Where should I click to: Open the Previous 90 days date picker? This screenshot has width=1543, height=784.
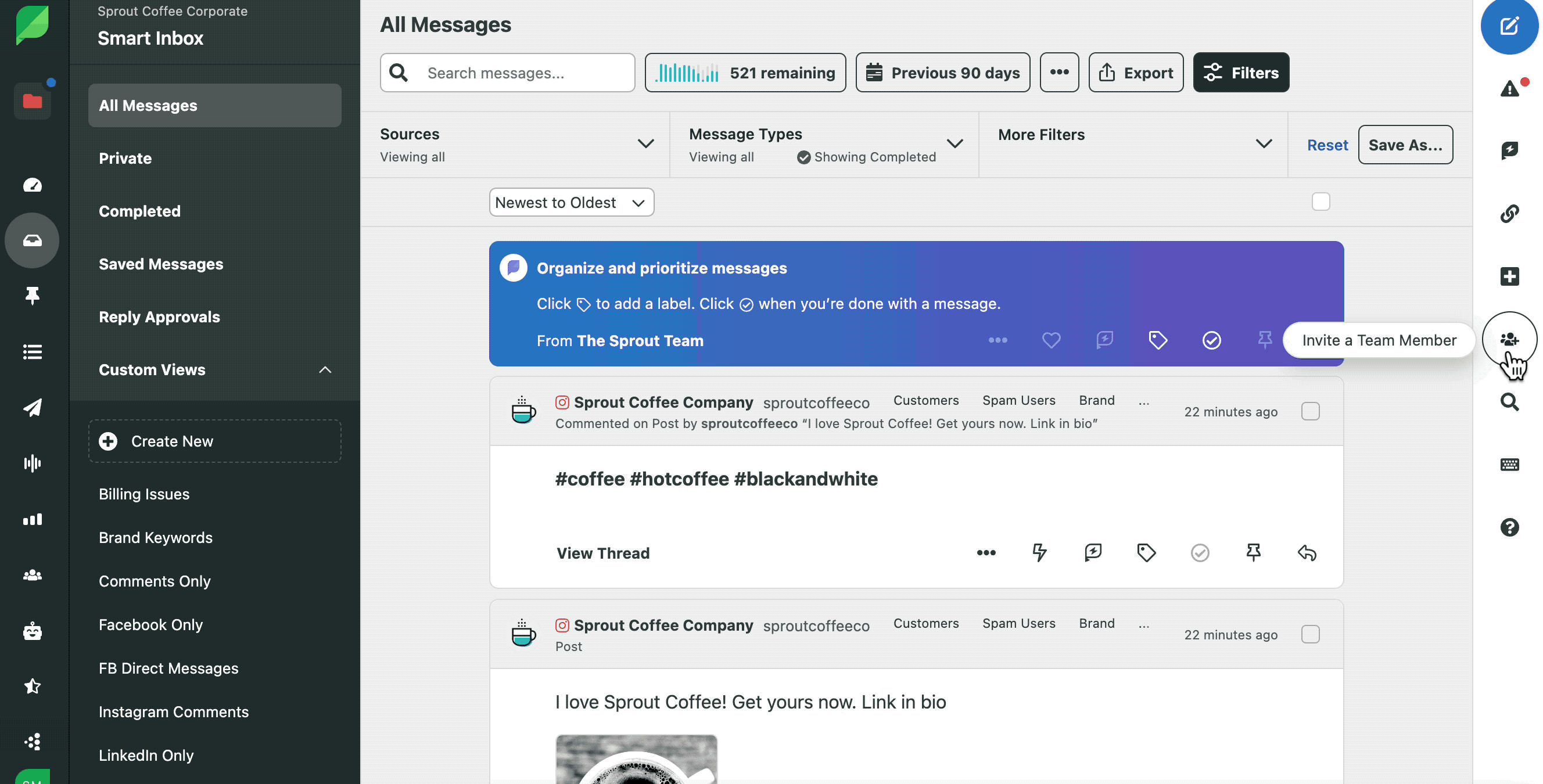[942, 73]
